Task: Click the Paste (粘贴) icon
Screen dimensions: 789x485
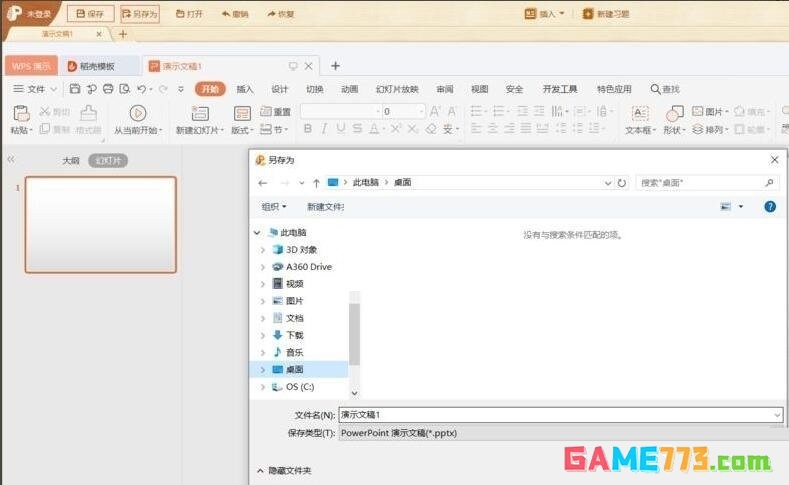Action: coord(21,114)
